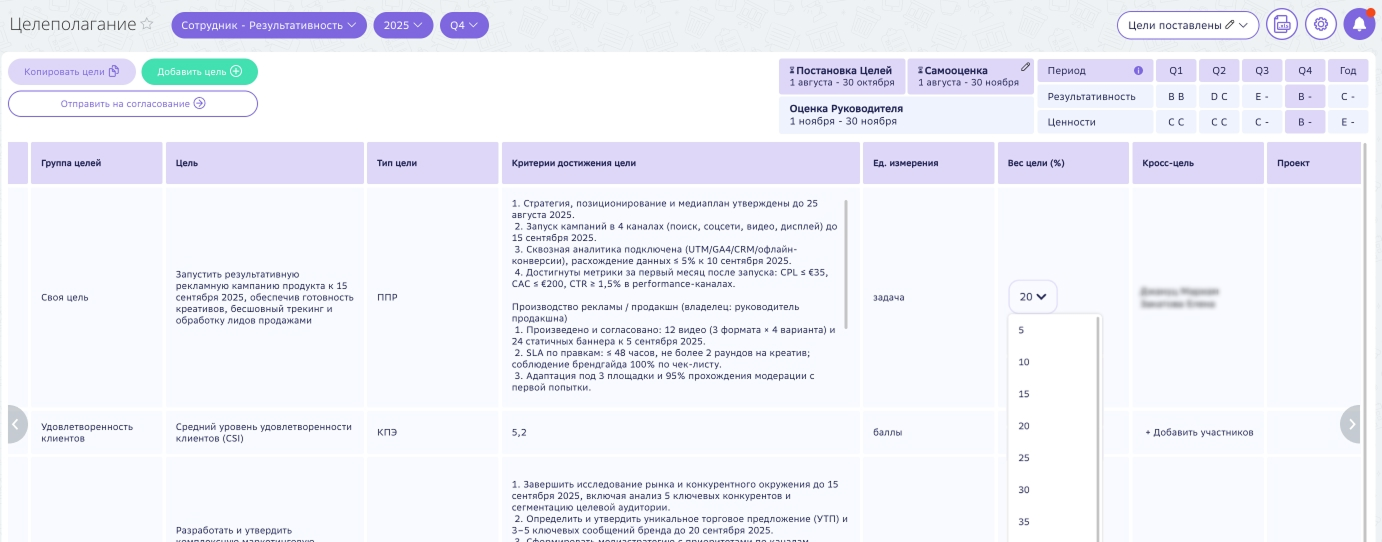Click Добавить цель button

200,71
